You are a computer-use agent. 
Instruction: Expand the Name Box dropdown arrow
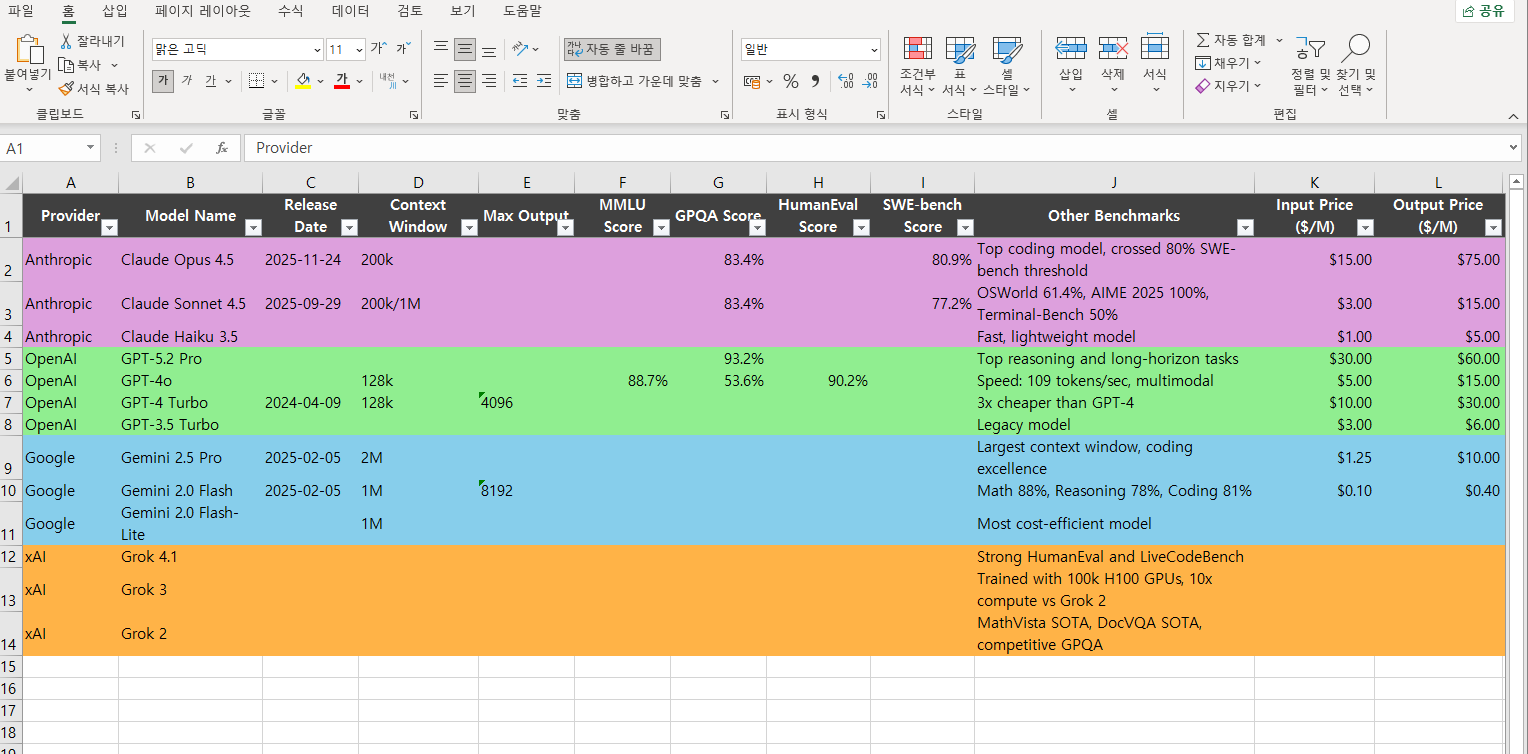(91, 148)
